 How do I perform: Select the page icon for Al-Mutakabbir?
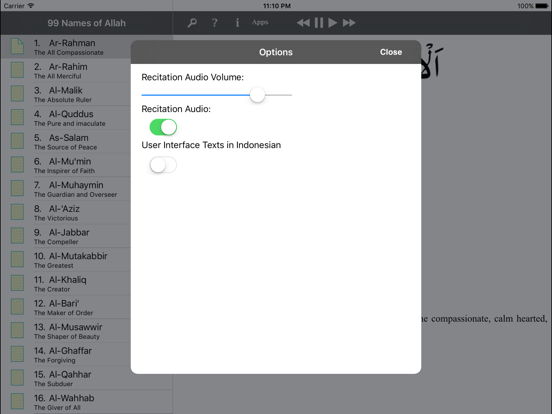tap(17, 259)
